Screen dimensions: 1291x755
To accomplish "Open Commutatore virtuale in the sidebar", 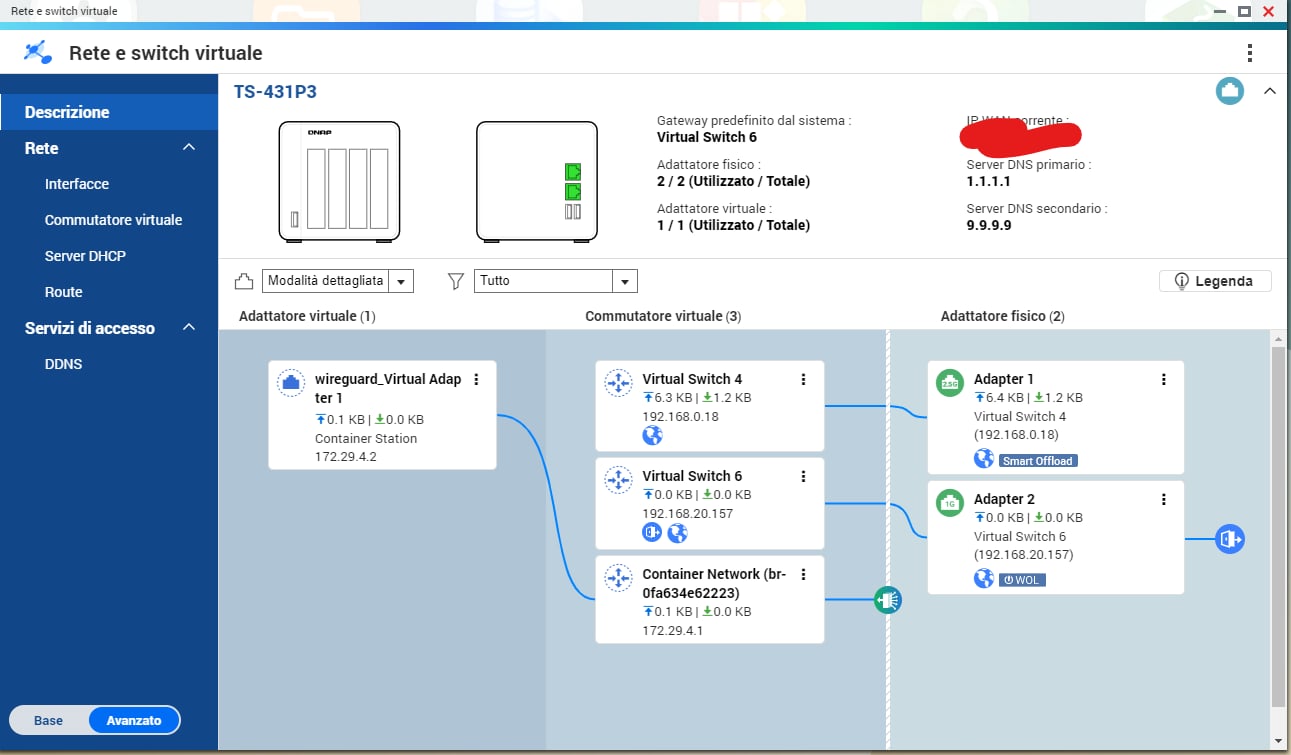I will tap(114, 220).
